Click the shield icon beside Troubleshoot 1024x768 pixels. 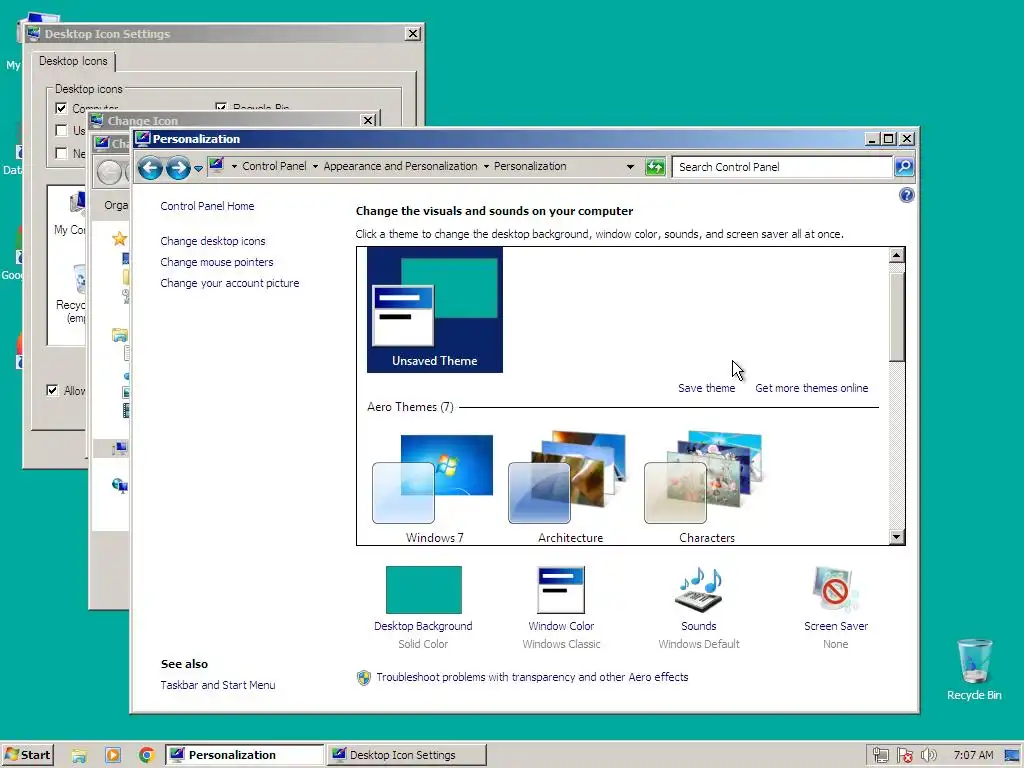point(364,678)
